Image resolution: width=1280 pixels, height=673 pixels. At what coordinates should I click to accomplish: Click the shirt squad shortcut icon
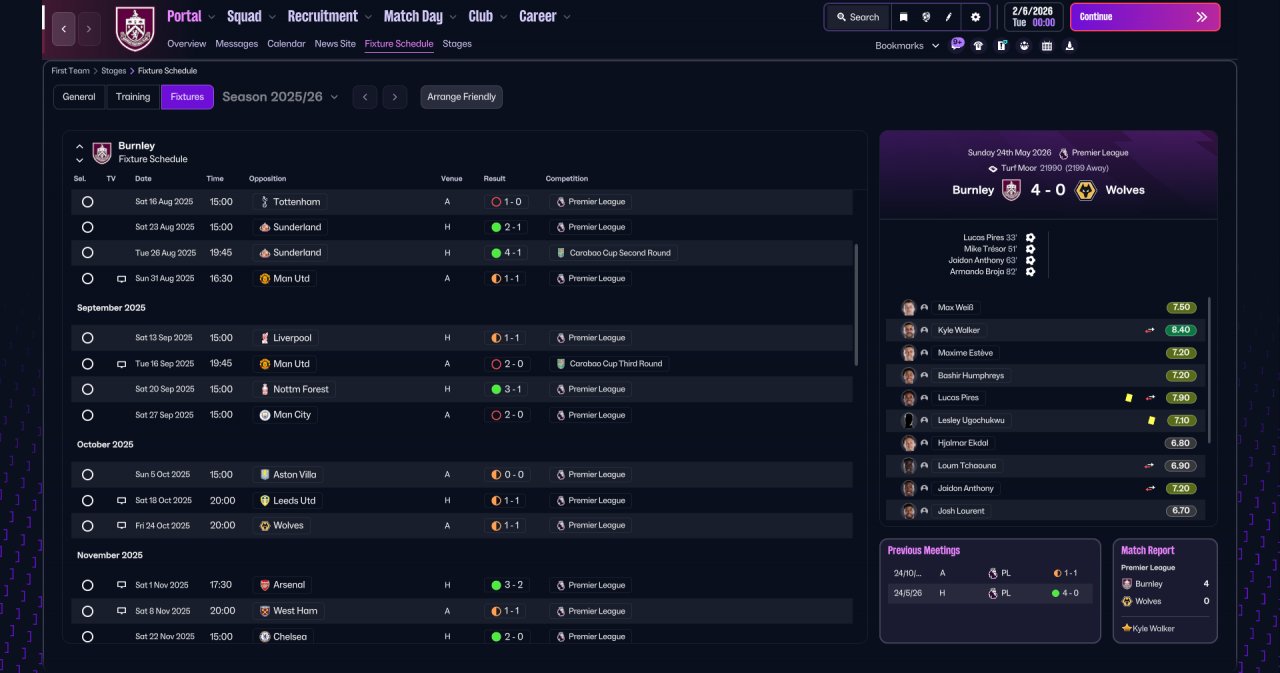[x=978, y=45]
